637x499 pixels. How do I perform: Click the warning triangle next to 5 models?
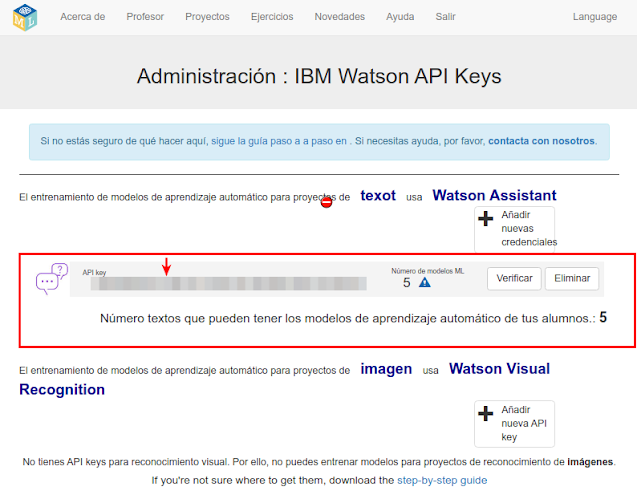425,282
